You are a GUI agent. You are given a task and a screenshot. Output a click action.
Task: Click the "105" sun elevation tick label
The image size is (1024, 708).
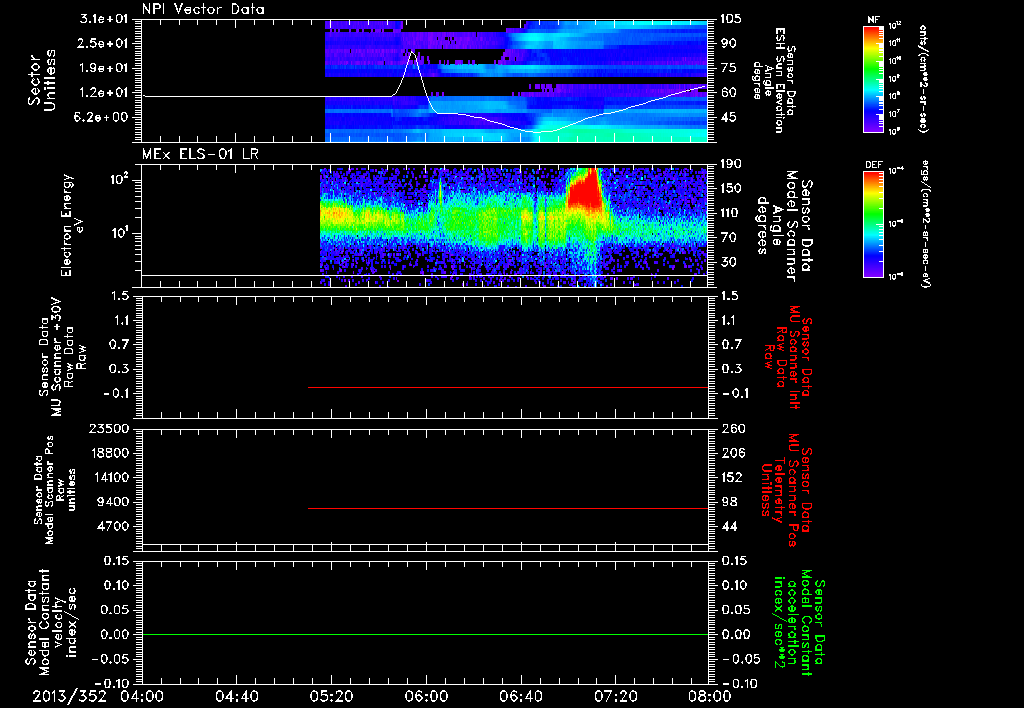pyautogui.click(x=731, y=19)
